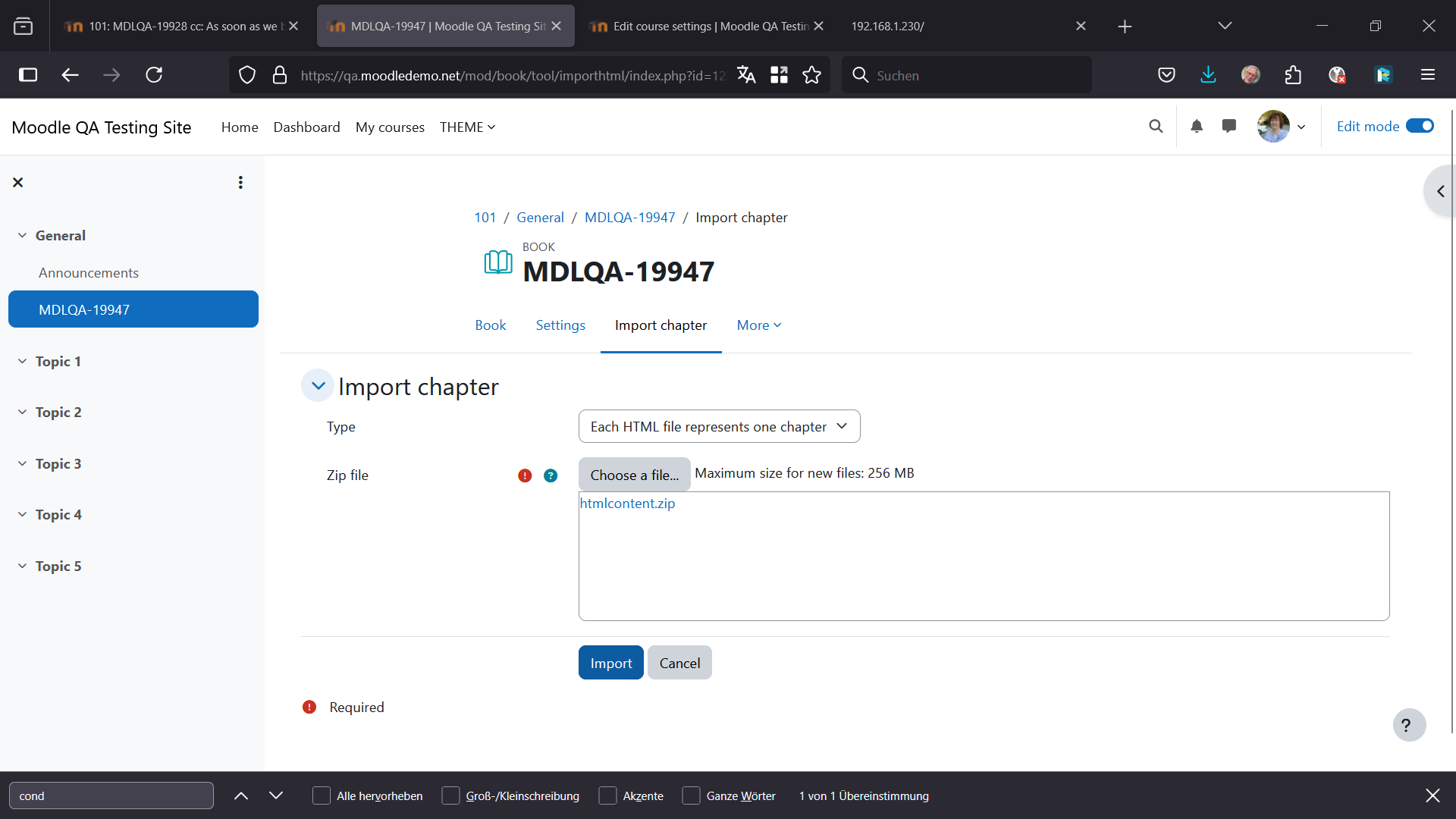Viewport: 1456px width, 819px height.
Task: Check Groß-/Kleinschreibung option
Action: (450, 795)
